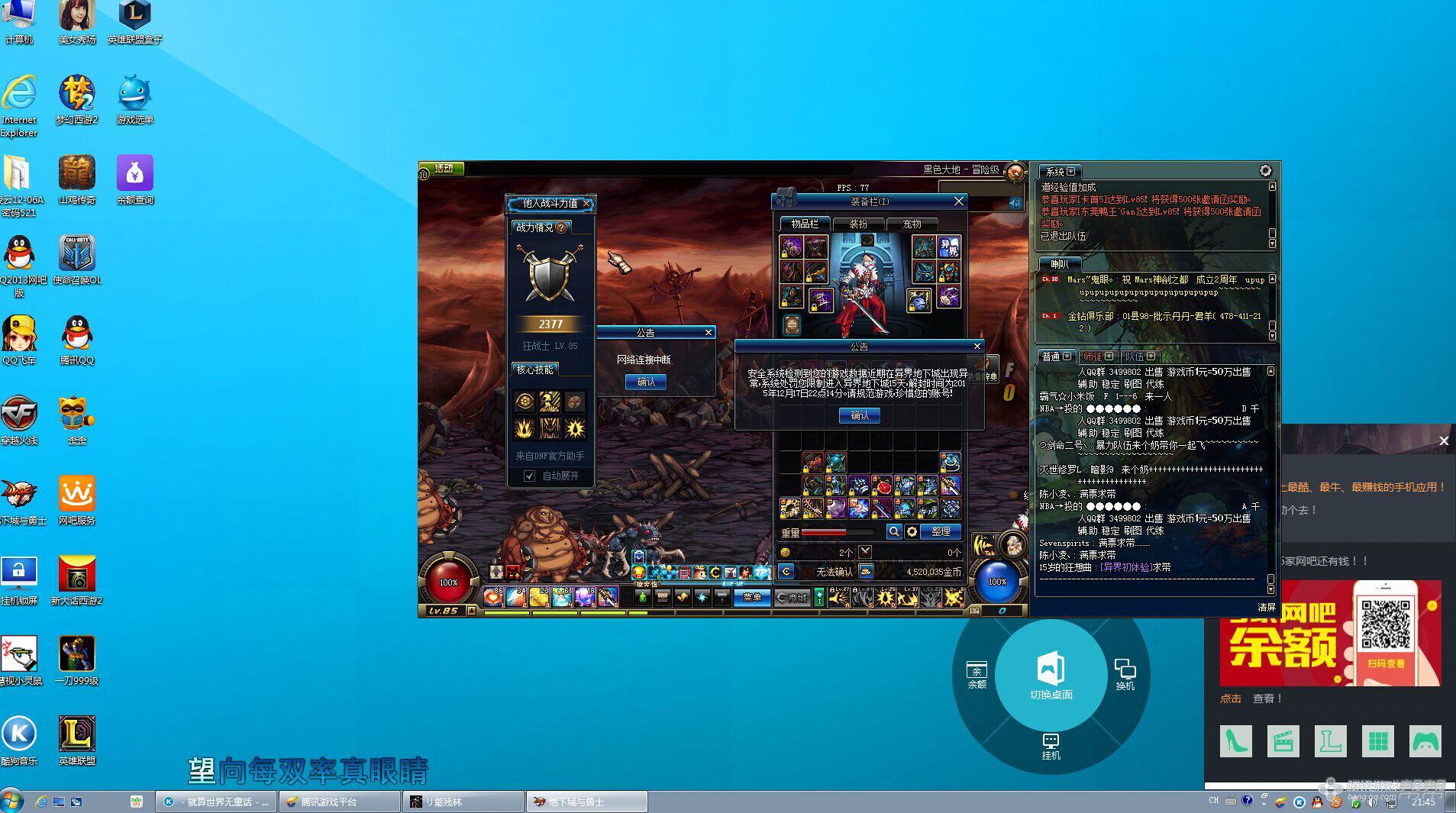
Task: Click the 战力情况 help question mark
Action: (x=561, y=227)
